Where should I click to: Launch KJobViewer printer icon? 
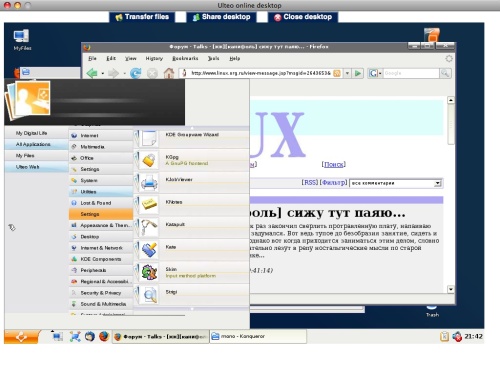tap(149, 183)
